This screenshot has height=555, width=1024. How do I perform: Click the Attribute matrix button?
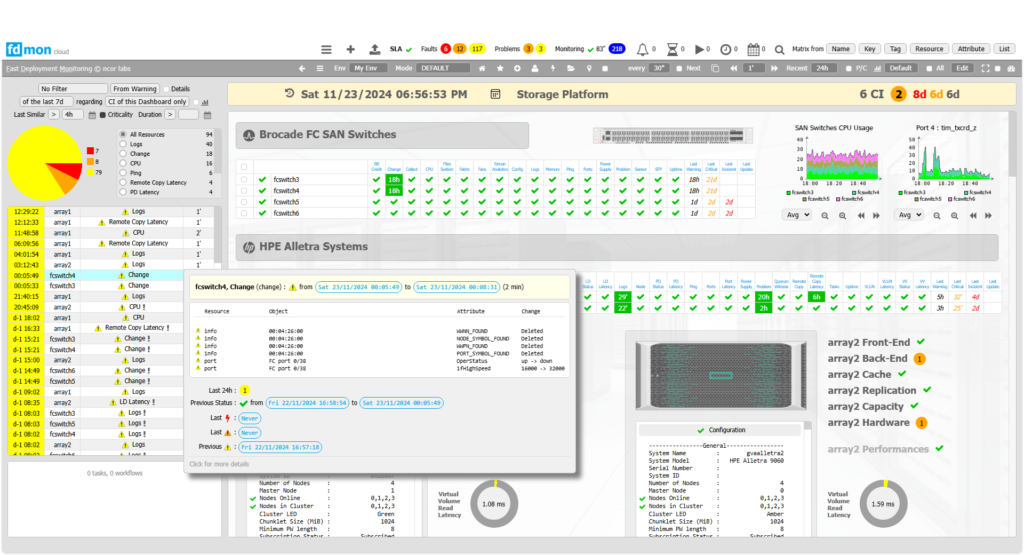970,49
